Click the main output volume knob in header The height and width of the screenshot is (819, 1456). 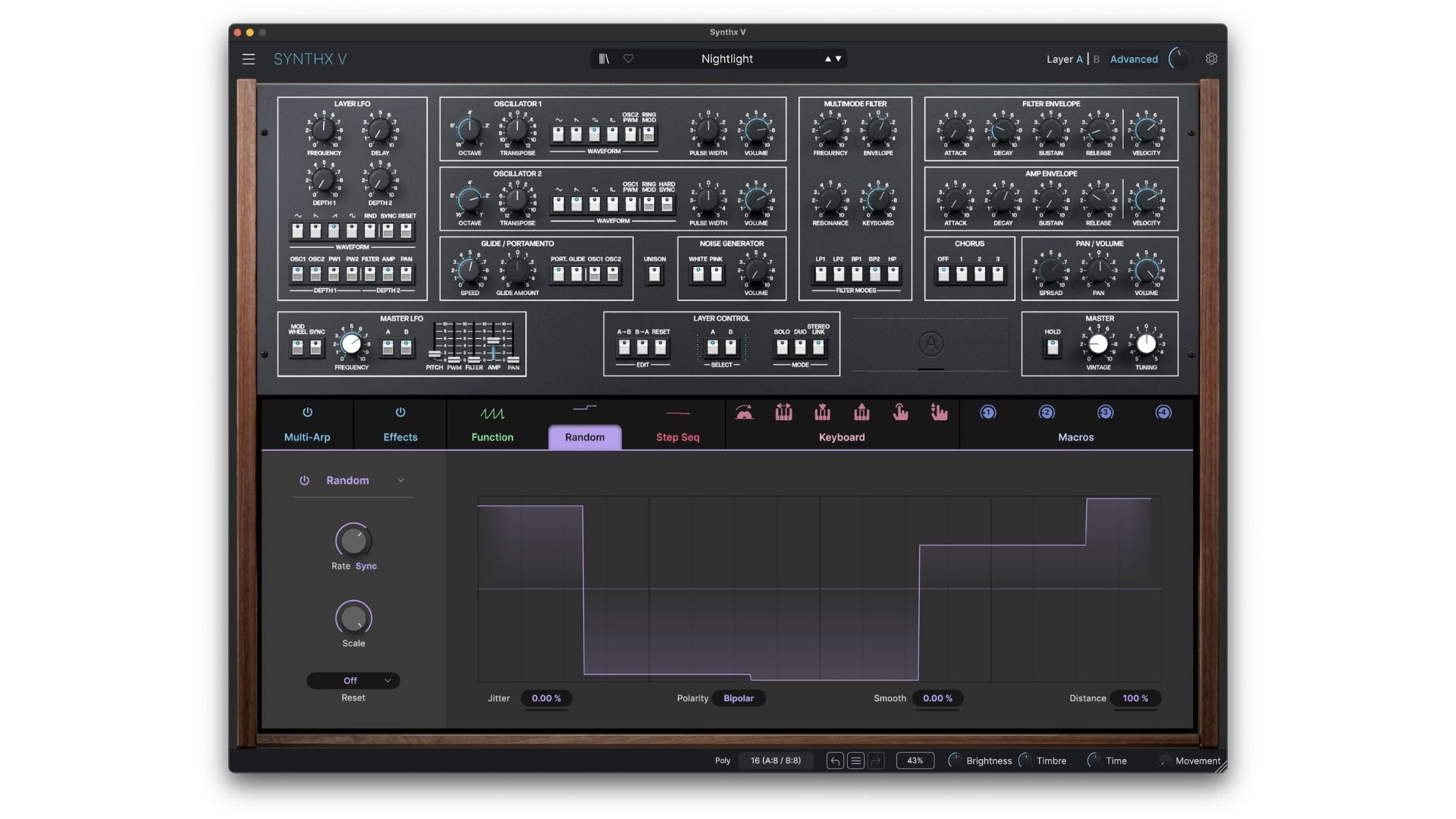1179,58
